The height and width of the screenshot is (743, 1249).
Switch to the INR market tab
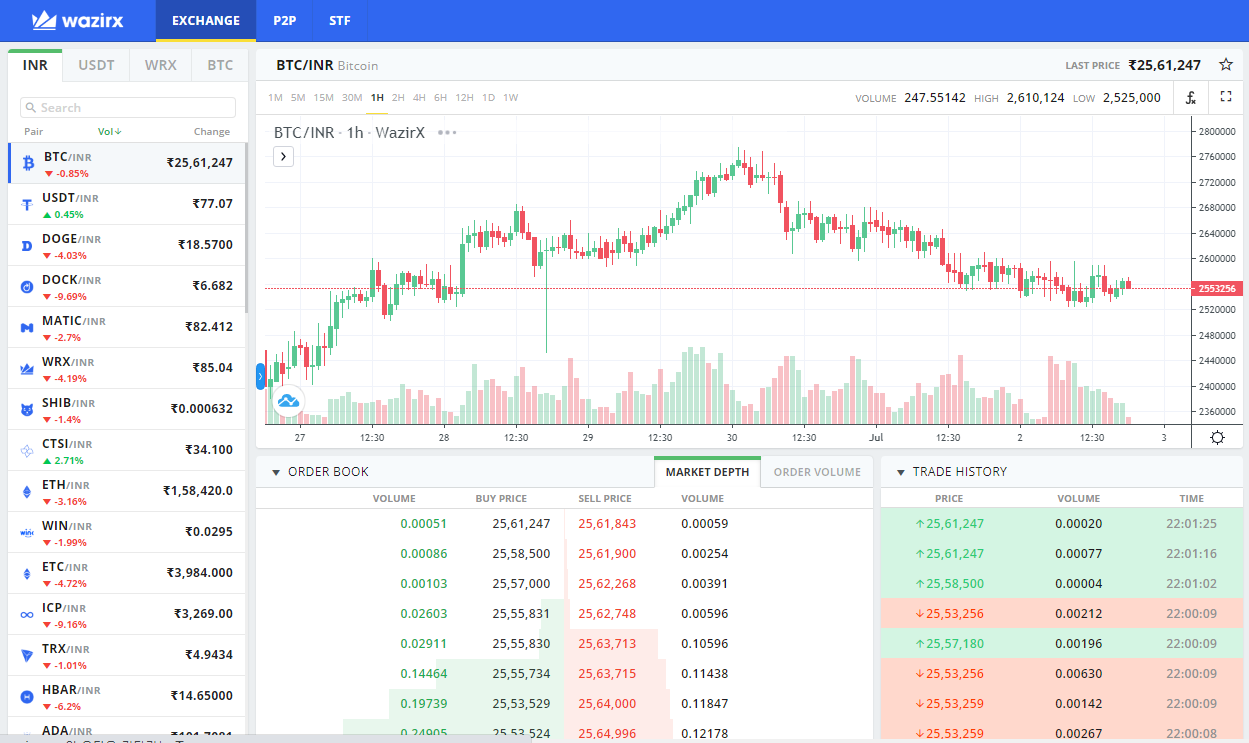pos(35,65)
